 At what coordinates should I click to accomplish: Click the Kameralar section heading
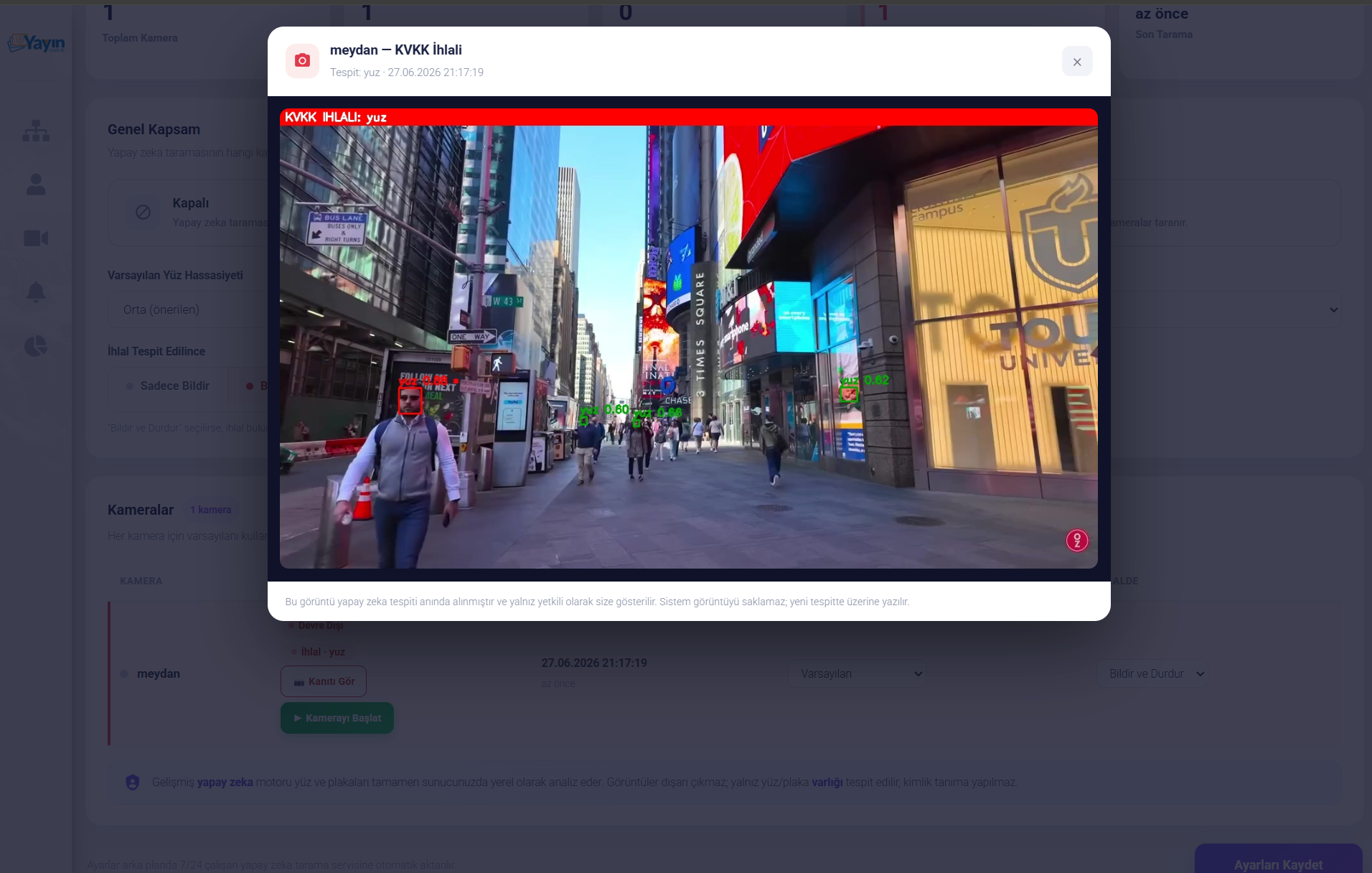coord(141,510)
